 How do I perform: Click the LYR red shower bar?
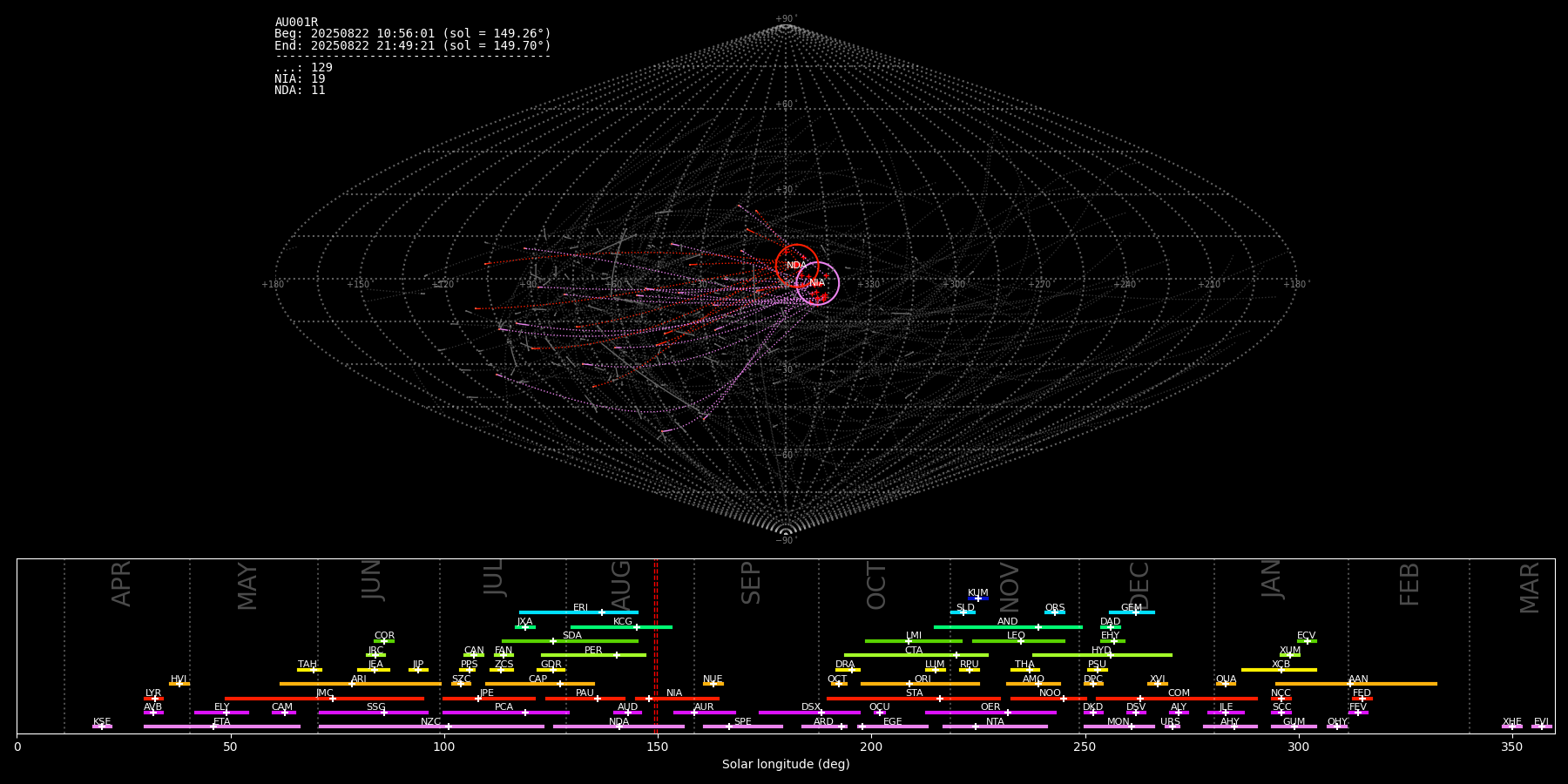point(153,698)
